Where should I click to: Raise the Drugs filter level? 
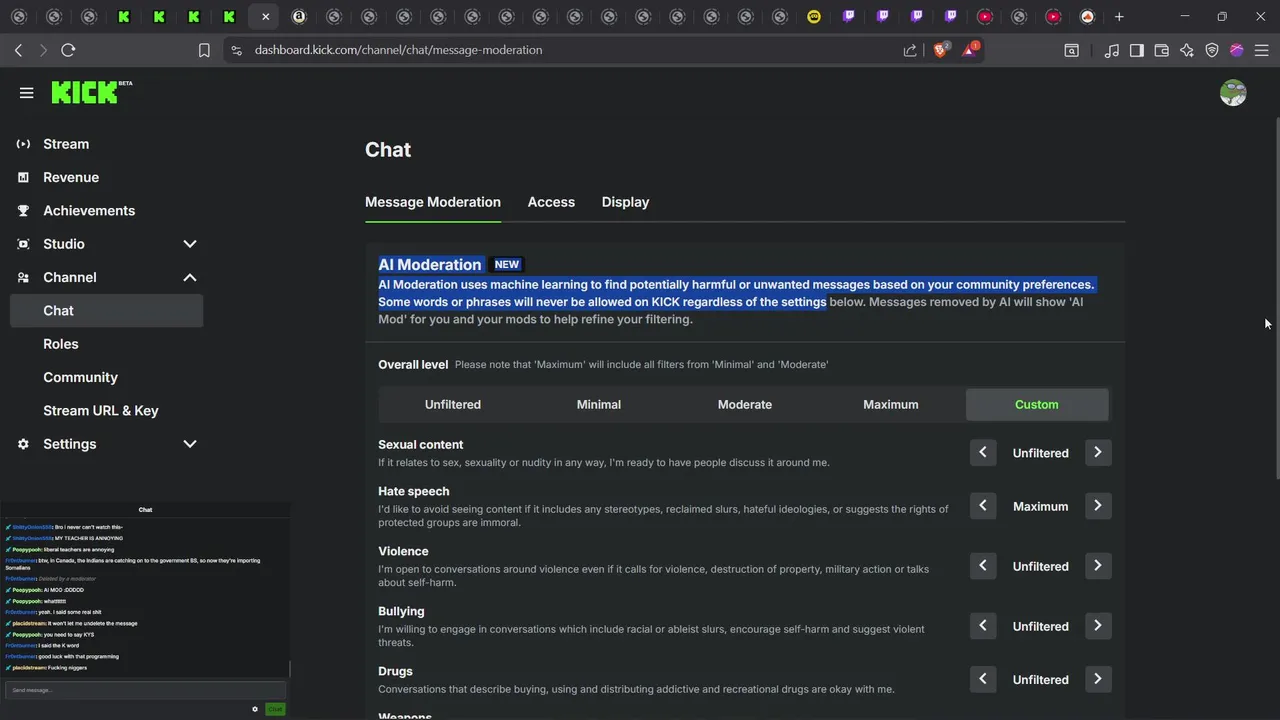click(1097, 679)
